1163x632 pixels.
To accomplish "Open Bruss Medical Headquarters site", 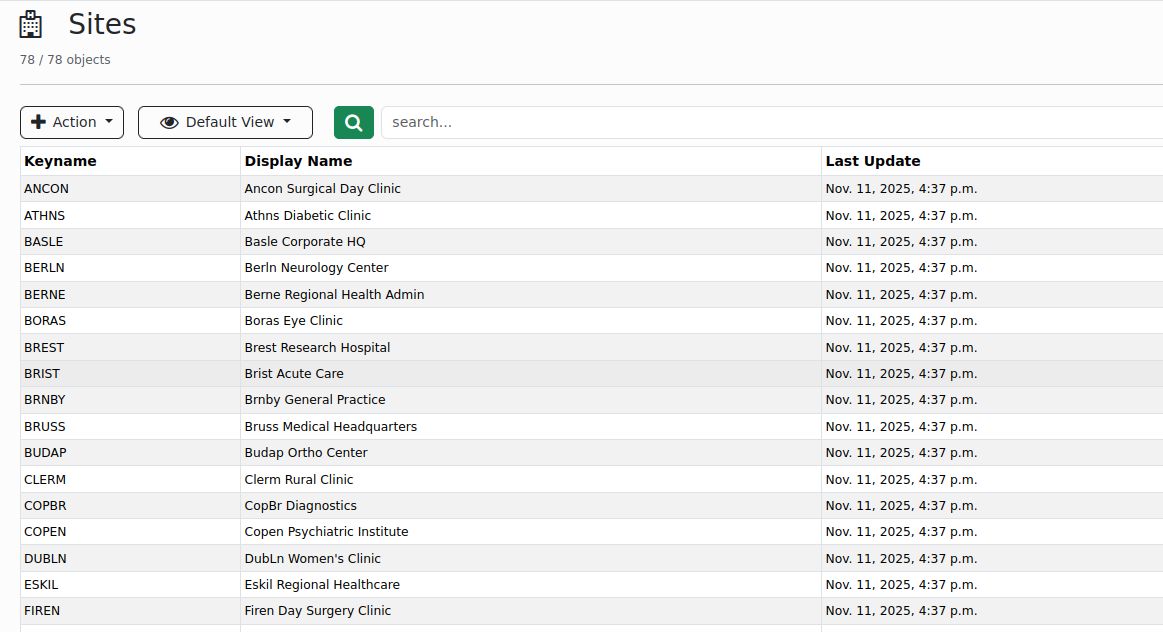I will point(330,427).
